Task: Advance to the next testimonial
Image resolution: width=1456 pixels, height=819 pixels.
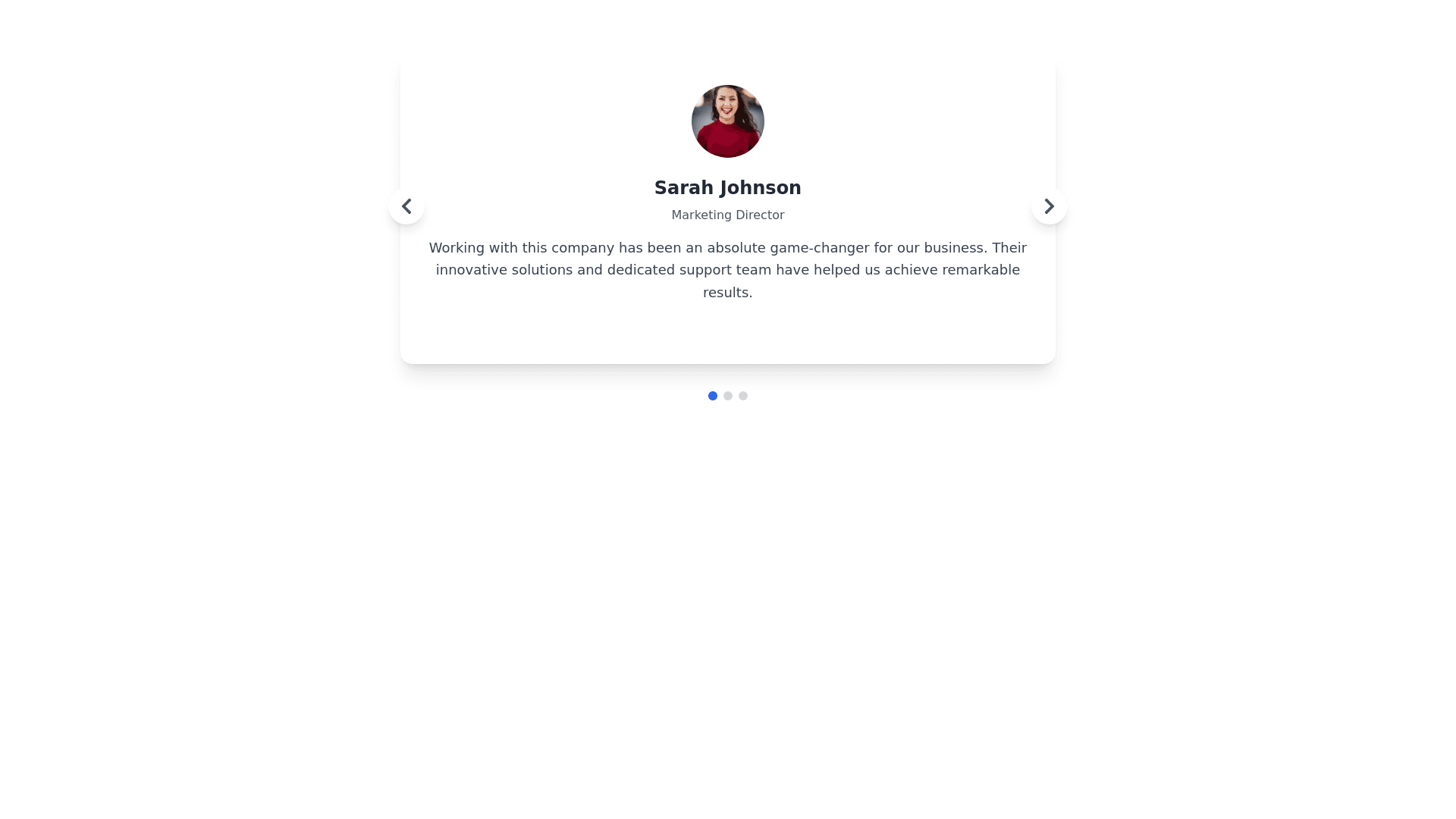Action: [1049, 206]
